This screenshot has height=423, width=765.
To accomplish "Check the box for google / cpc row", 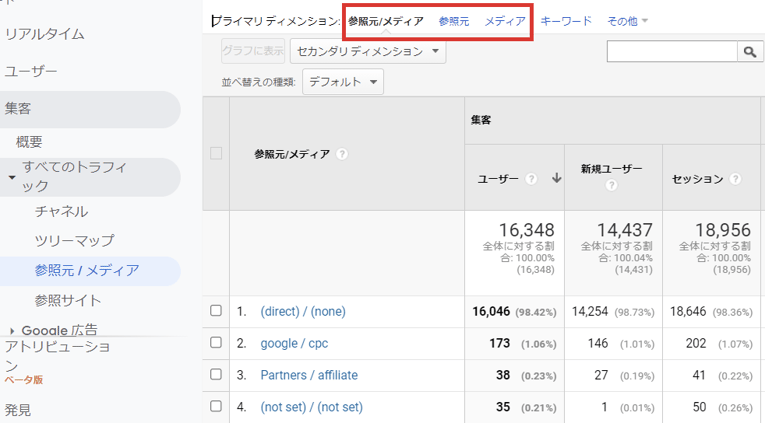I will 216,342.
